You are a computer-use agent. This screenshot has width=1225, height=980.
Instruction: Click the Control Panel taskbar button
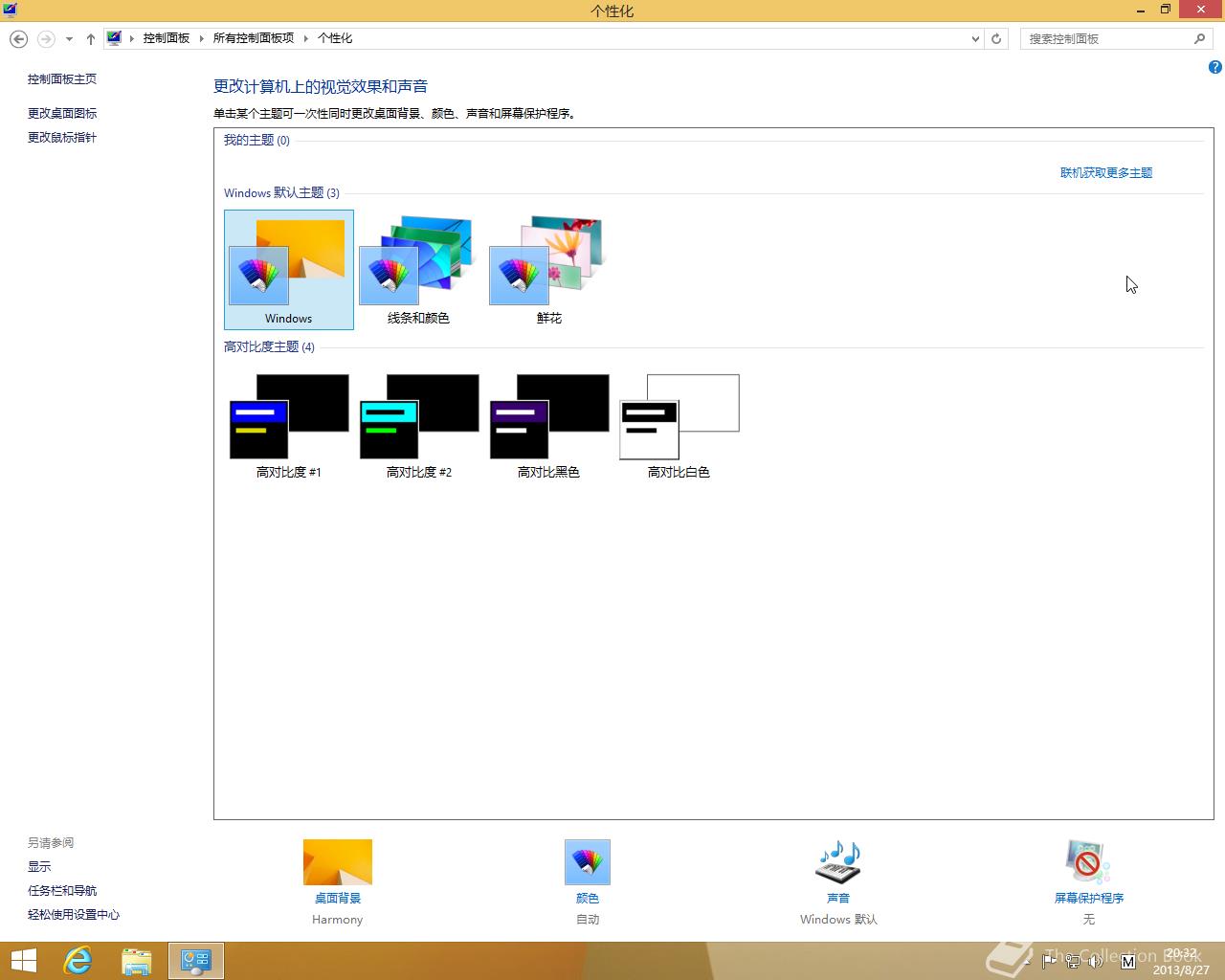tap(196, 961)
